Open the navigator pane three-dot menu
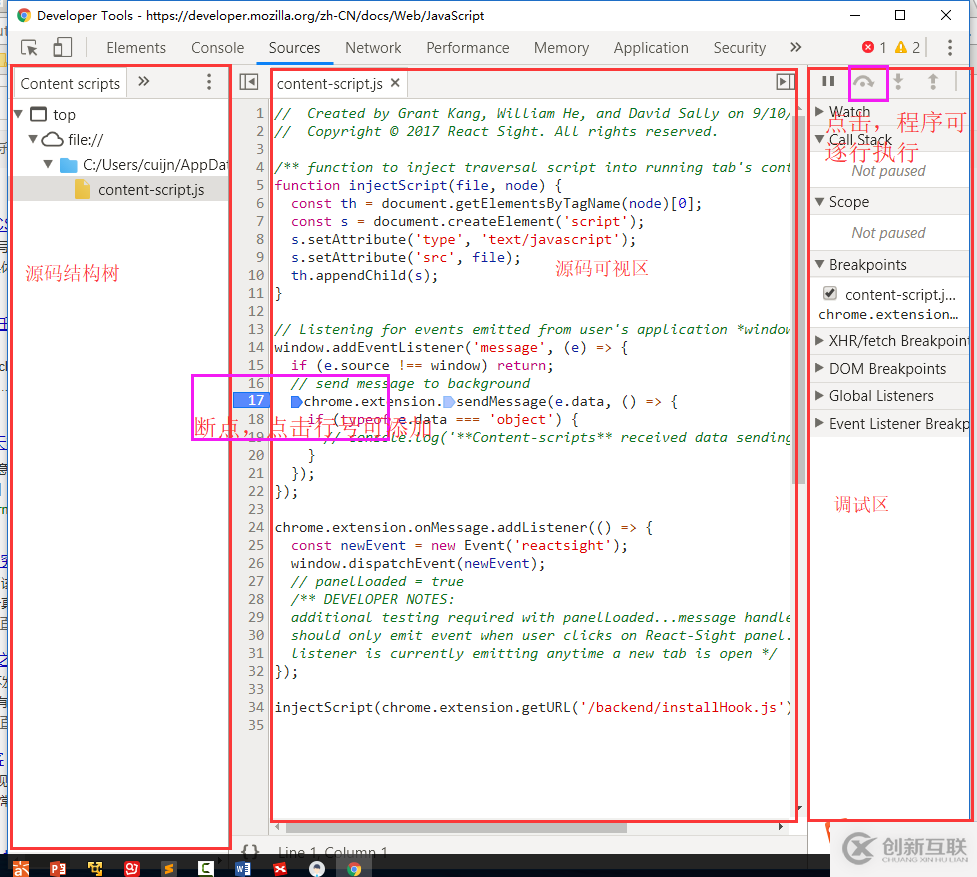This screenshot has width=977, height=877. (x=209, y=82)
